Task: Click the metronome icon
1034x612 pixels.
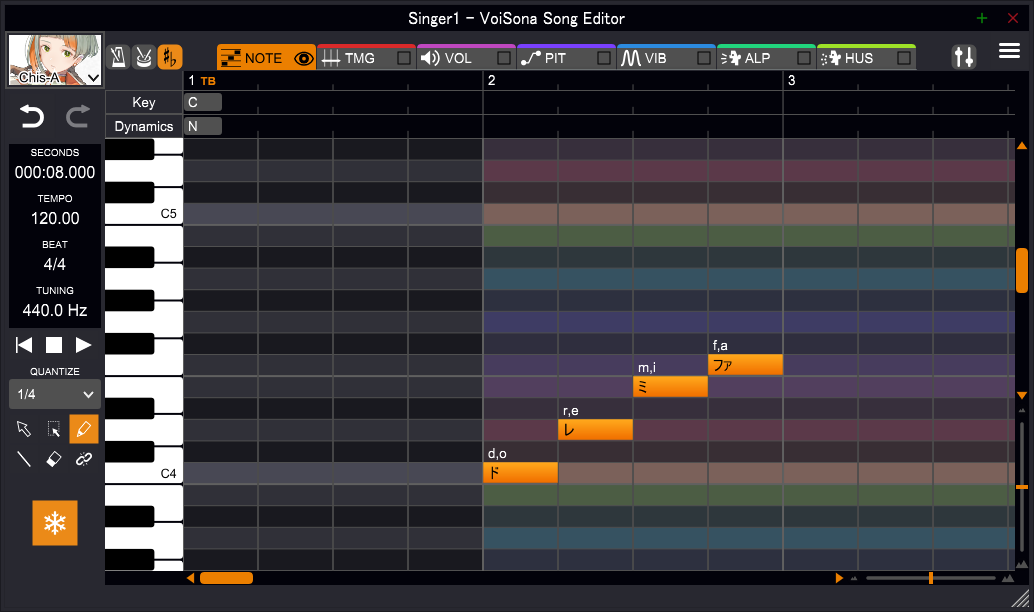Action: pos(119,57)
